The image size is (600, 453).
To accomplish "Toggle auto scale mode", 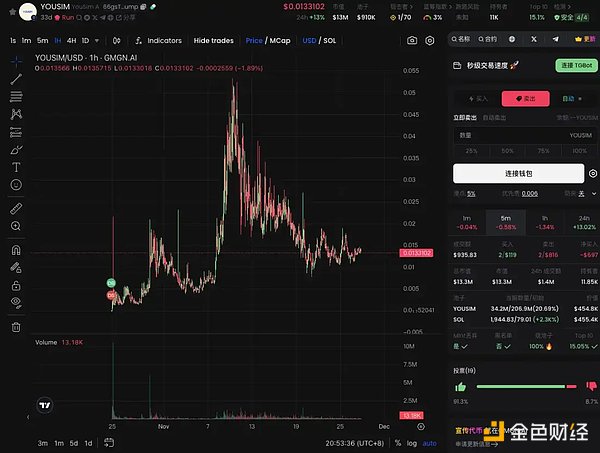I will (429, 443).
